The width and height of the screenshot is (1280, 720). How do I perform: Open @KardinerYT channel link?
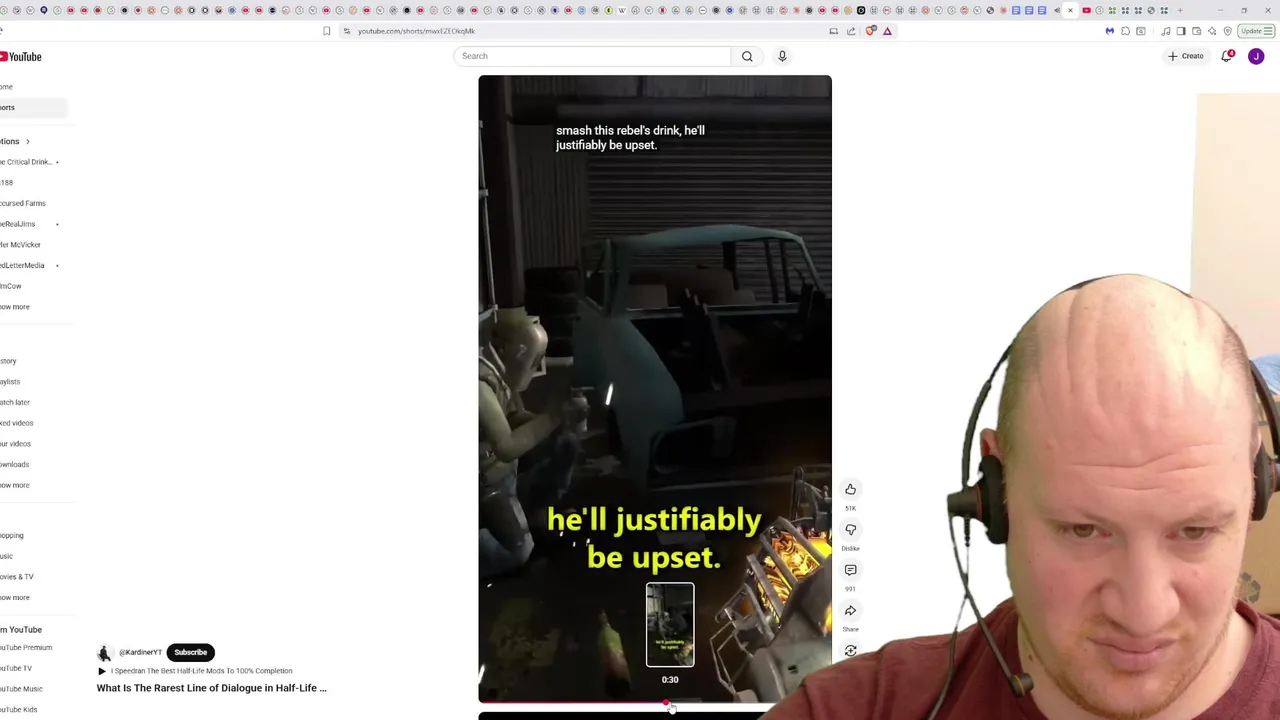(140, 652)
